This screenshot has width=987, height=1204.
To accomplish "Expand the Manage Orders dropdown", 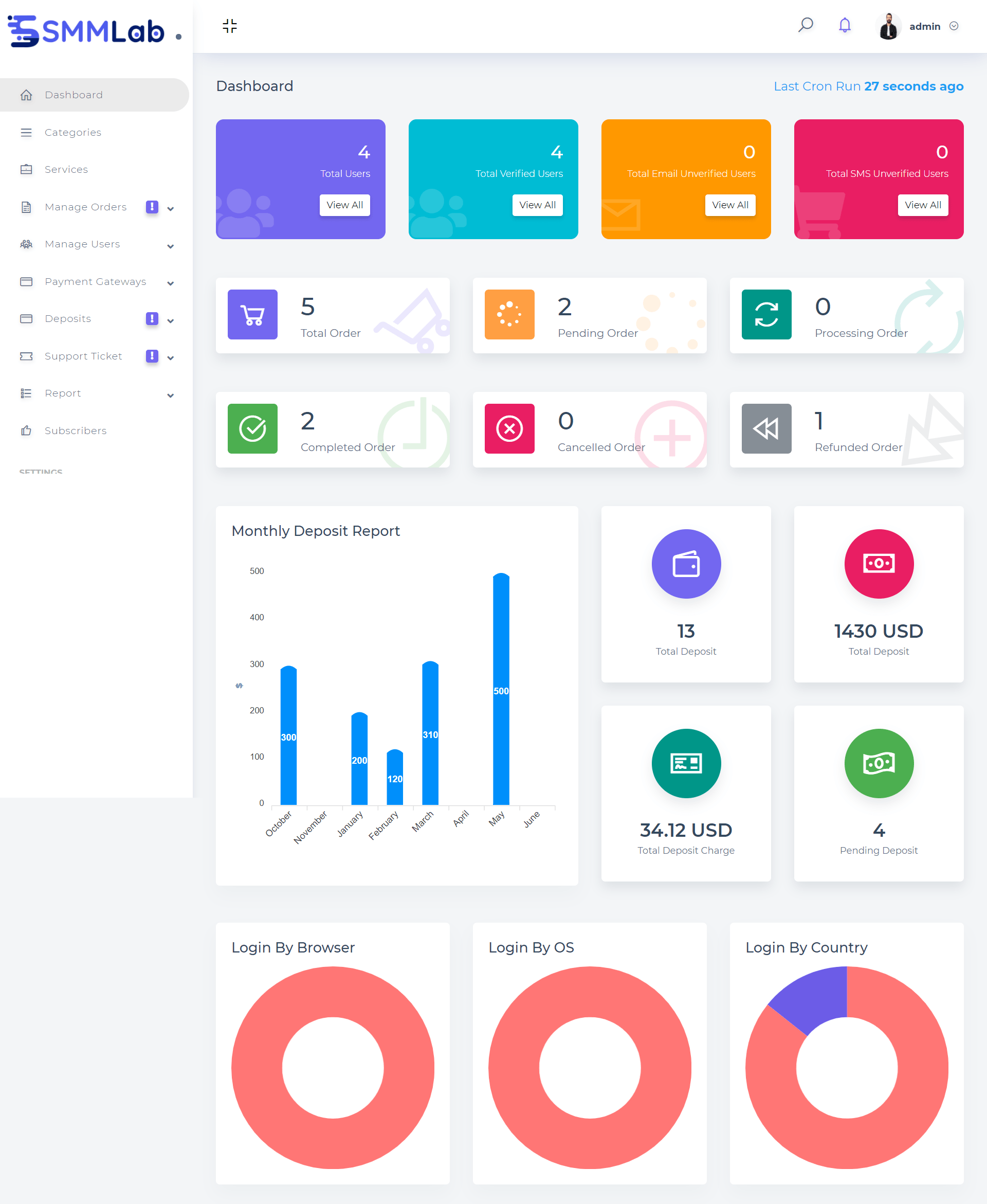I will (x=169, y=207).
